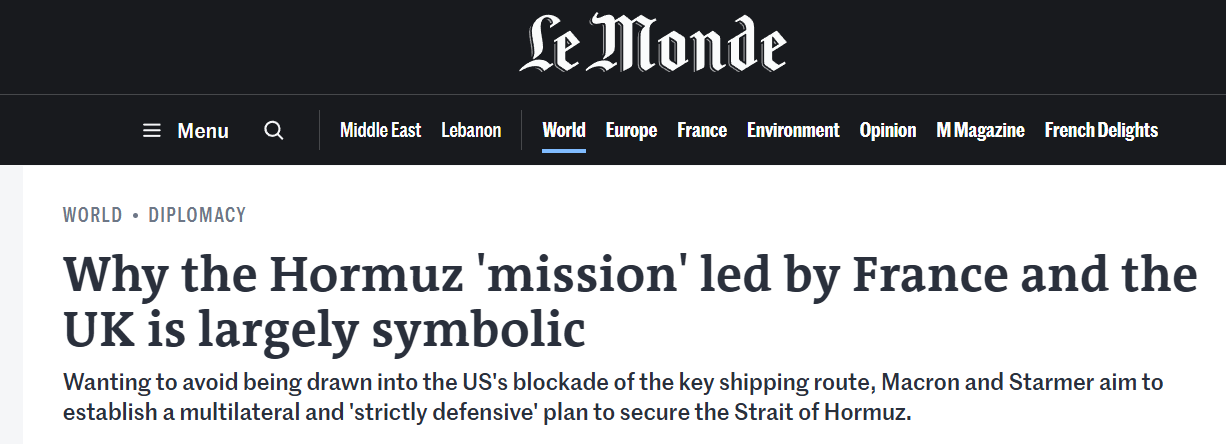Open the hamburger menu icon

(x=152, y=131)
